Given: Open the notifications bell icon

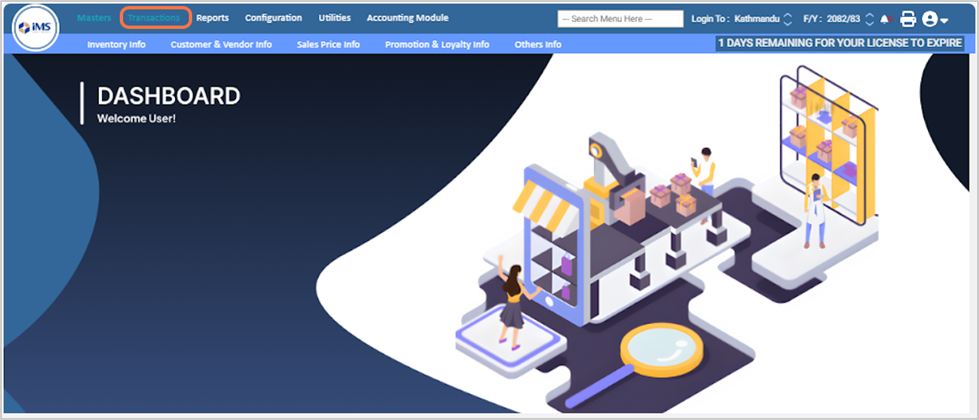Looking at the screenshot, I should point(885,18).
